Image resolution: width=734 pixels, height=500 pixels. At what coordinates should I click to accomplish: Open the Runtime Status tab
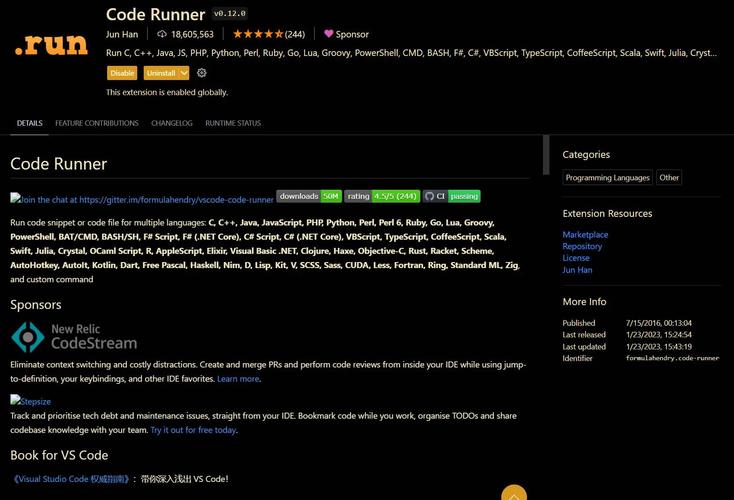233,123
